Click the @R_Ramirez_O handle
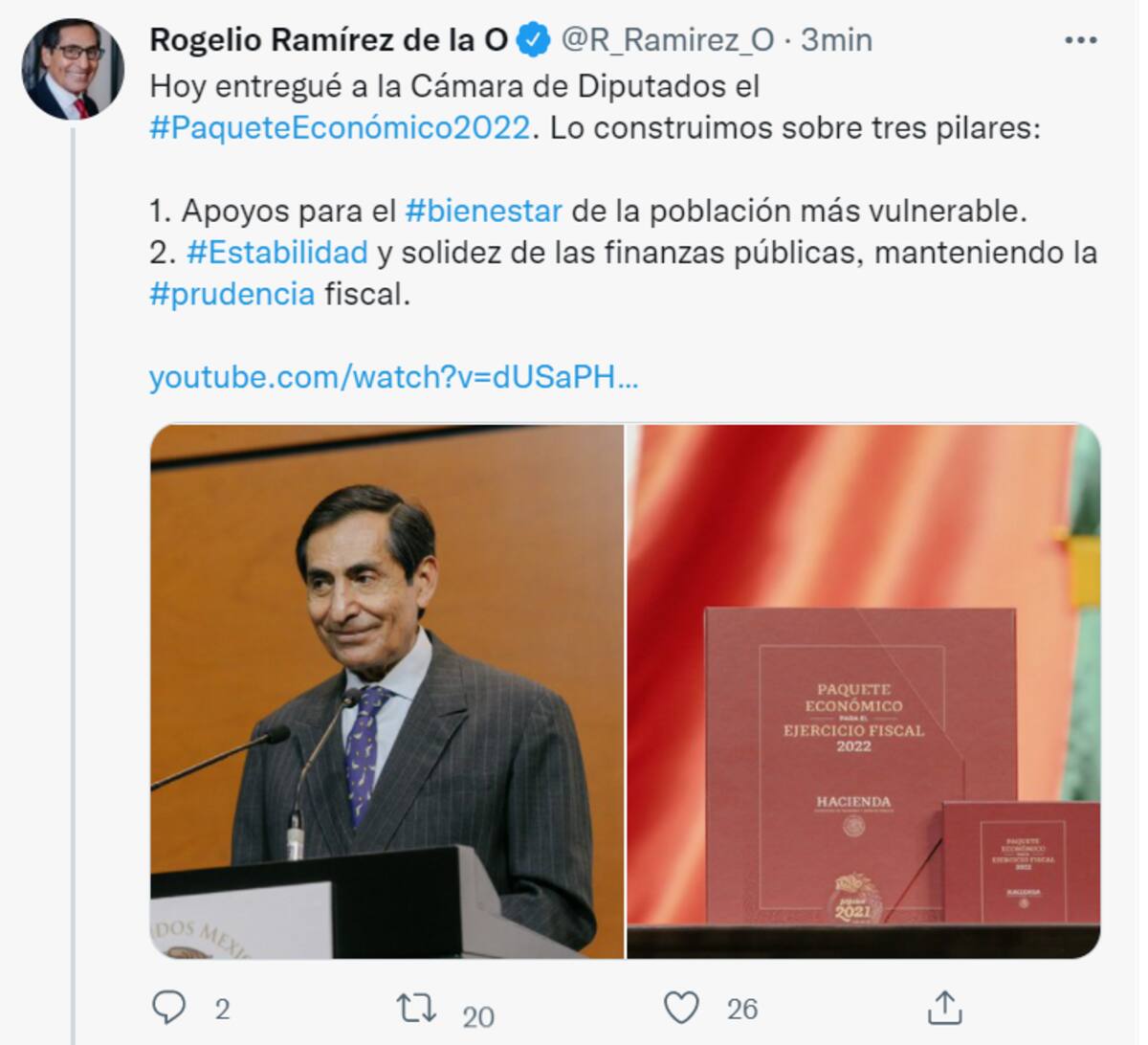1148x1045 pixels. point(667,40)
